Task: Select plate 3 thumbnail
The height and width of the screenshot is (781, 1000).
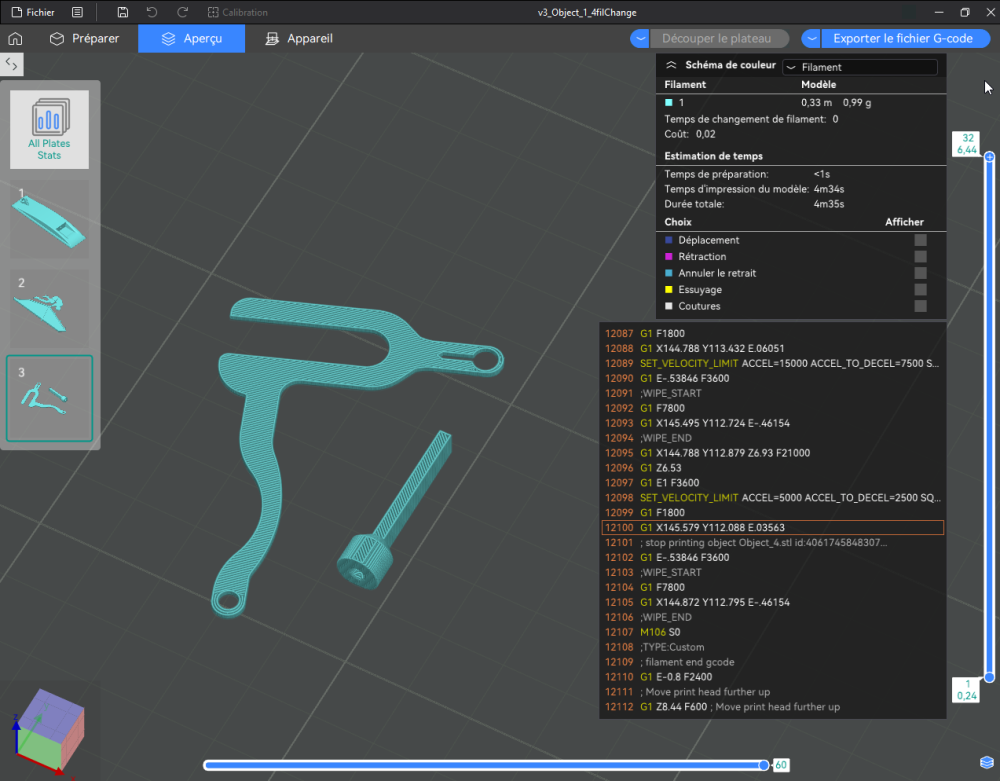Action: [x=50, y=398]
